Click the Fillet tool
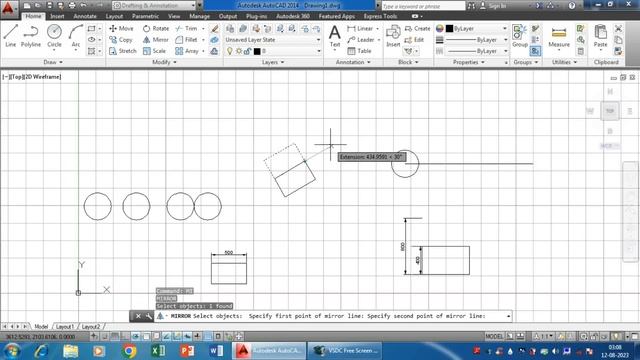Screen dimensions: 640x360 pyautogui.click(x=186, y=40)
